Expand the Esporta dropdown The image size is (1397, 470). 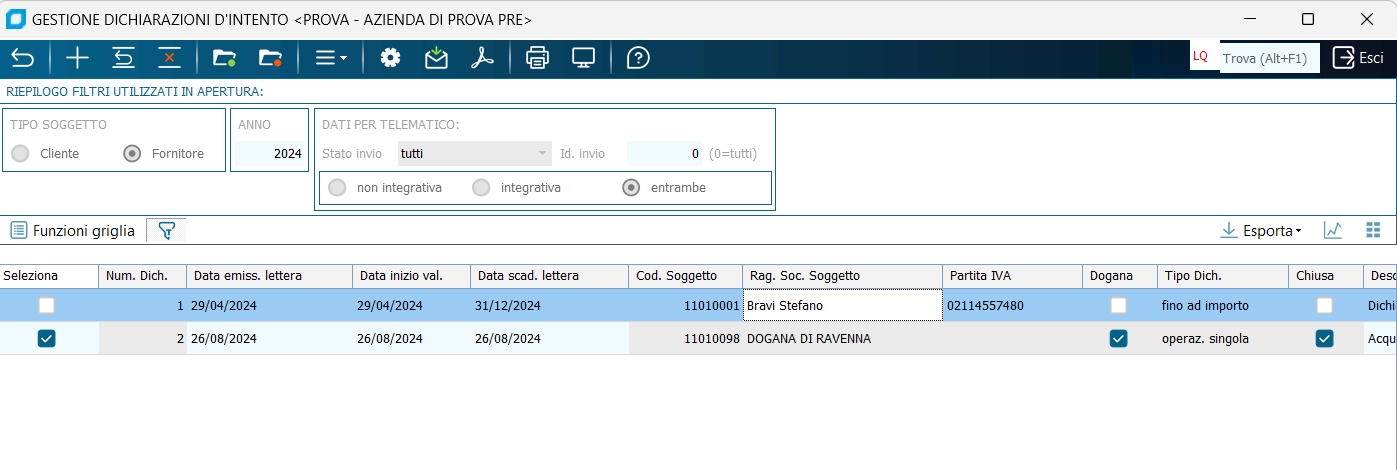pos(1261,230)
